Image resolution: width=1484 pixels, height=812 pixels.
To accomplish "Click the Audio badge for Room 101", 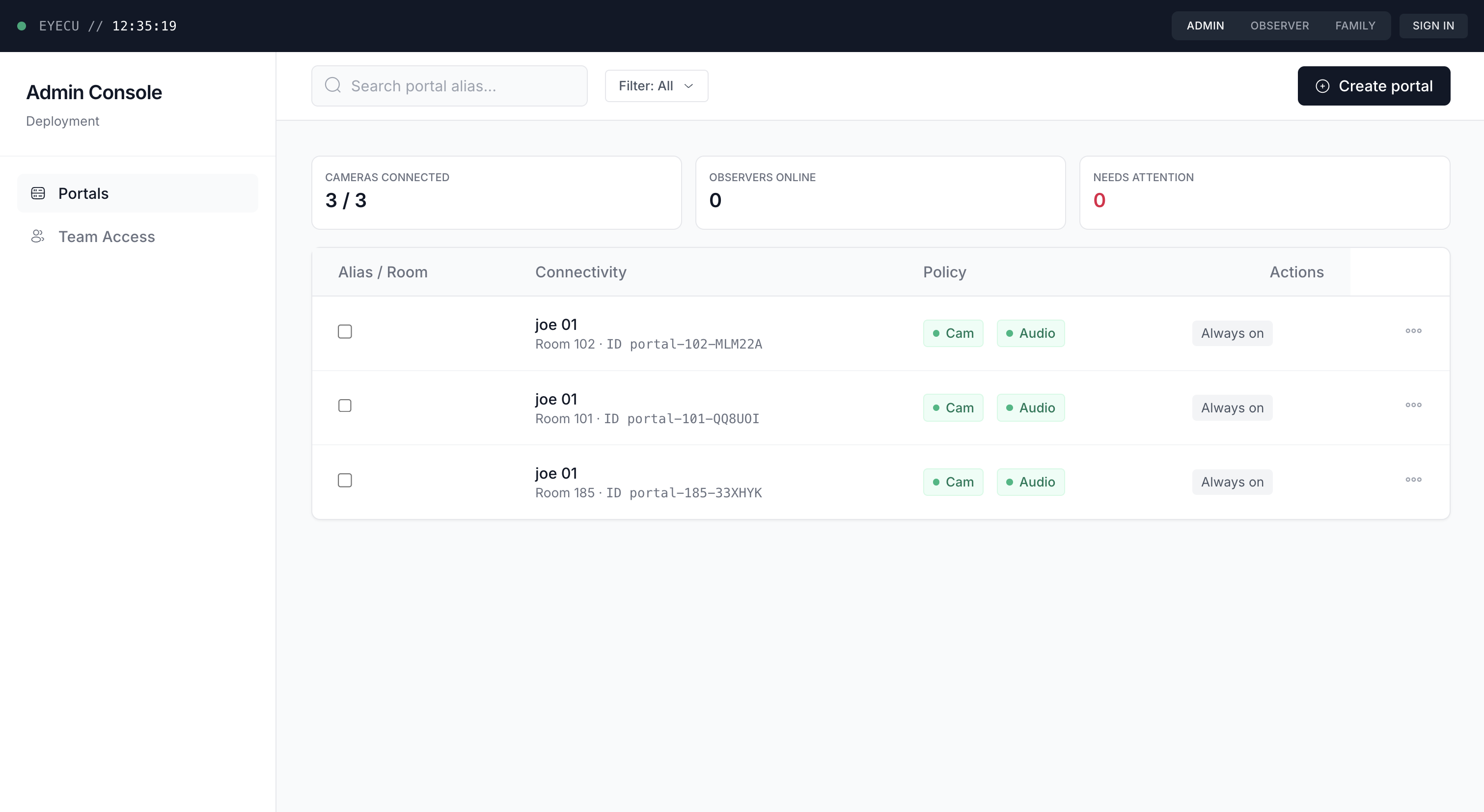I will tap(1030, 408).
